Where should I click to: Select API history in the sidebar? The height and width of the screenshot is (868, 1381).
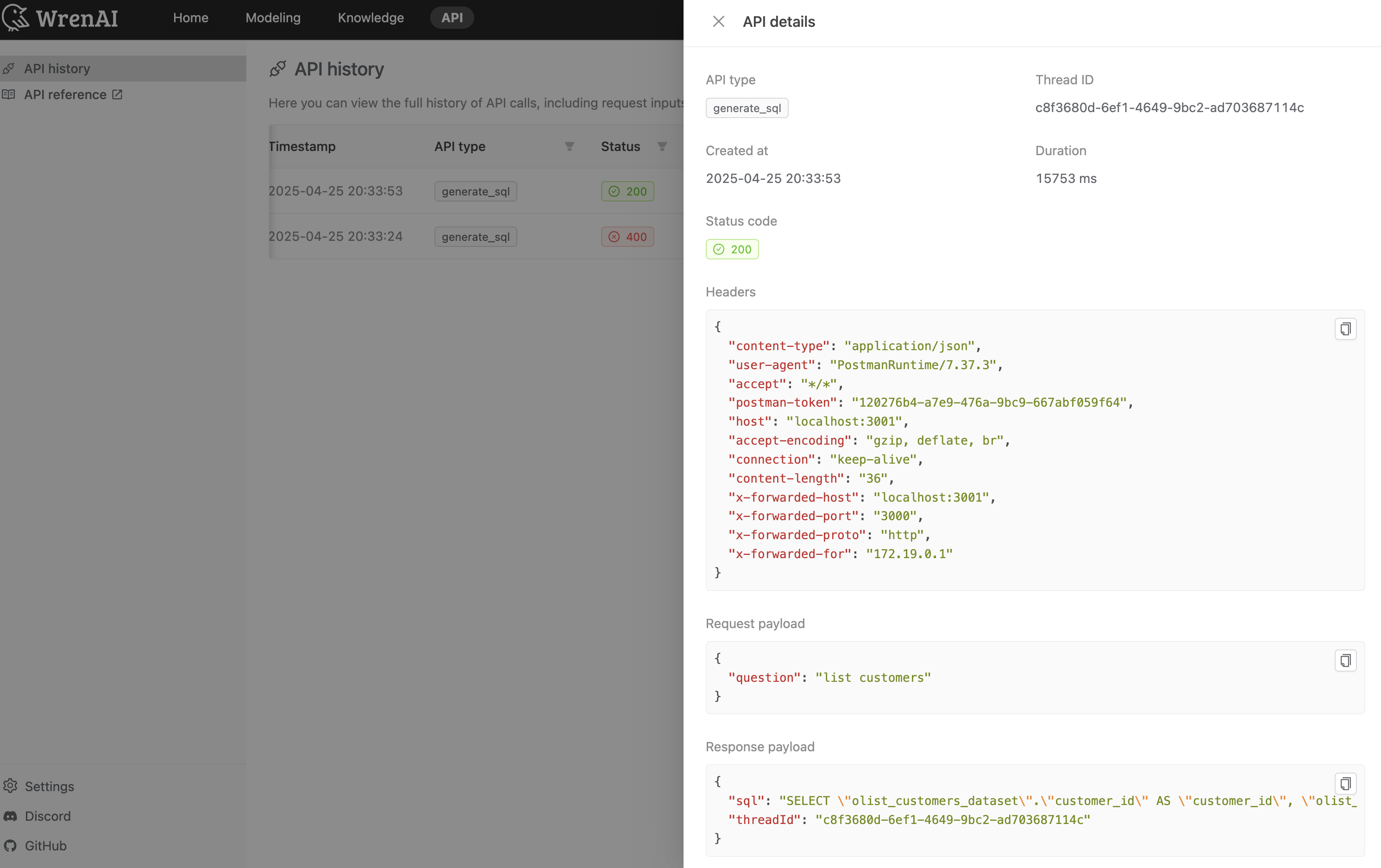pyautogui.click(x=123, y=68)
